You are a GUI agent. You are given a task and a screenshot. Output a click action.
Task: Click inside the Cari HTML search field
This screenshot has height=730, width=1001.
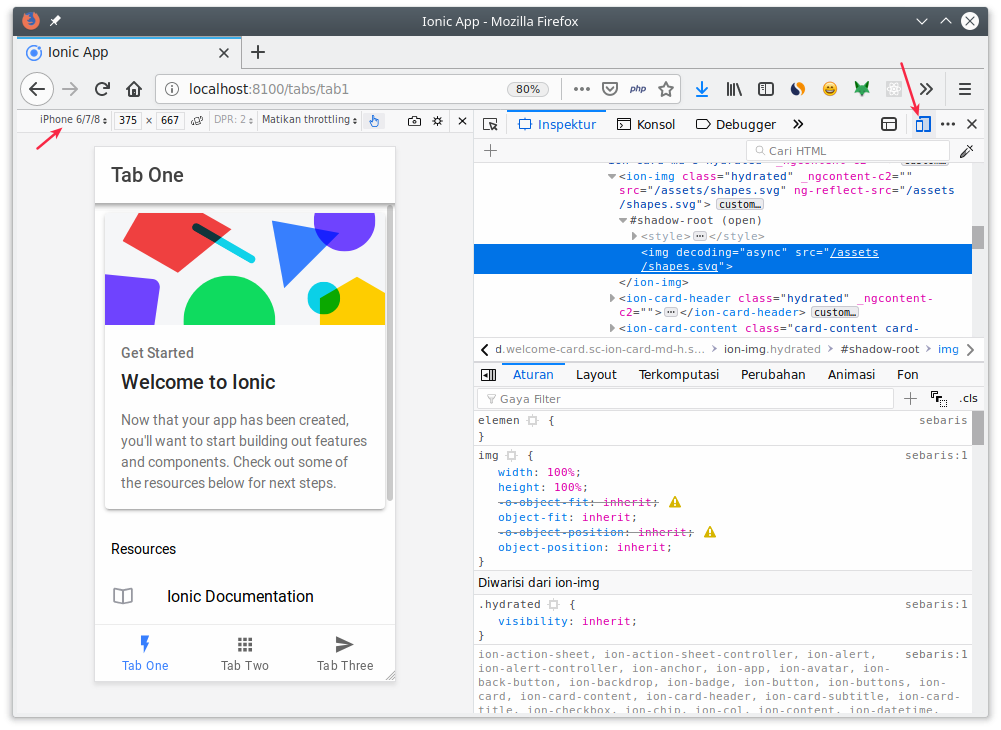pos(847,150)
